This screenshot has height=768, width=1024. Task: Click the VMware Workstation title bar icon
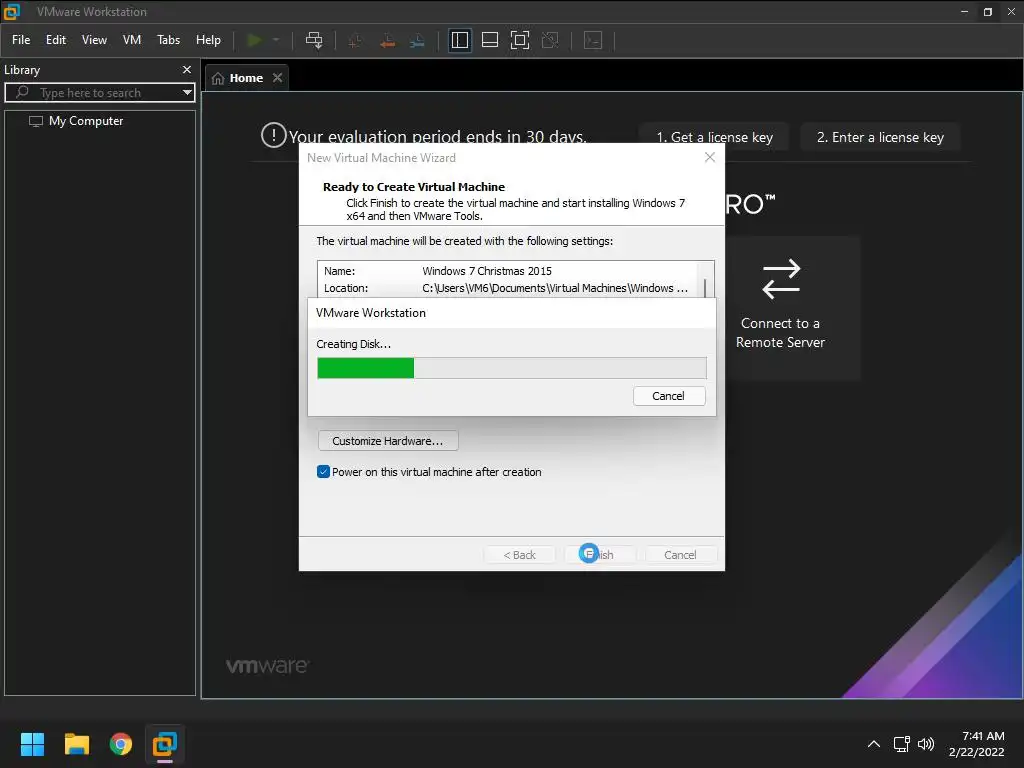(12, 11)
